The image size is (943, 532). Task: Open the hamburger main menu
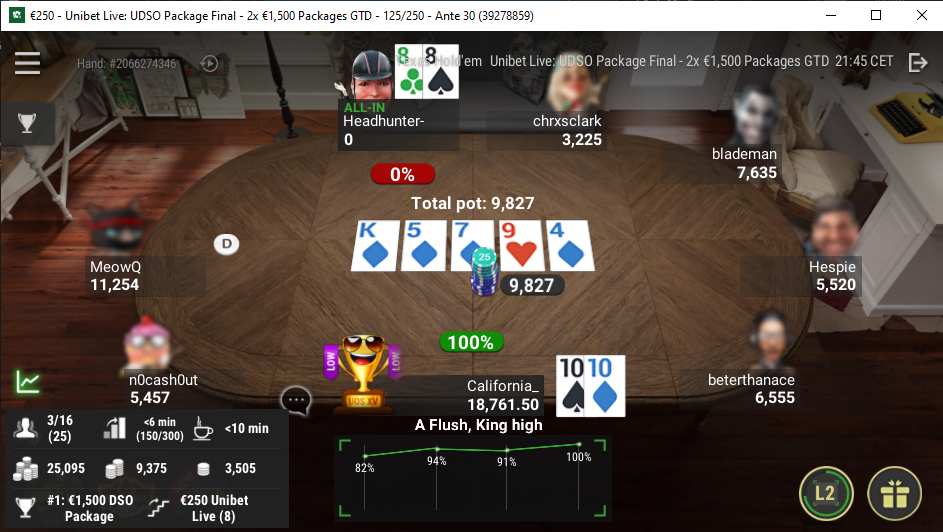click(x=28, y=63)
